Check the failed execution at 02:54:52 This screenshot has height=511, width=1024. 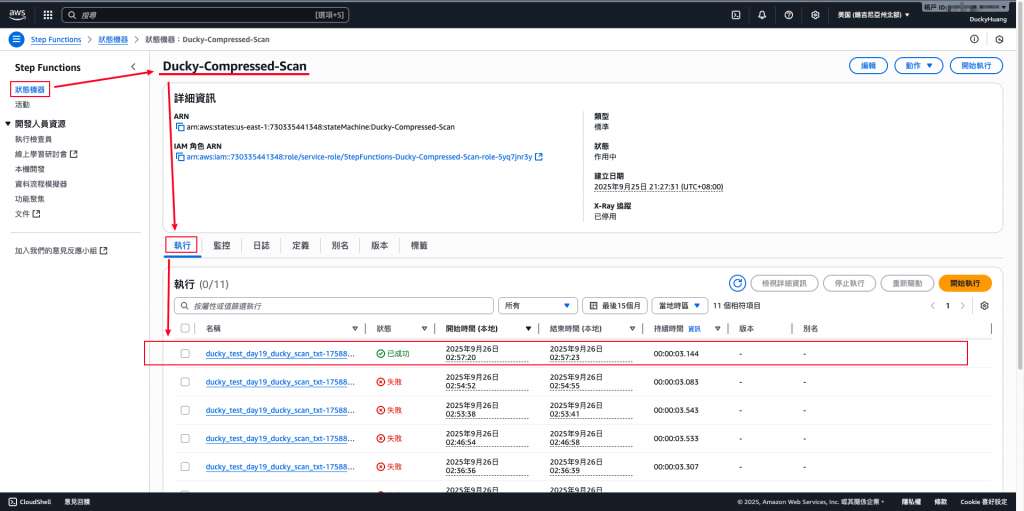coord(185,382)
